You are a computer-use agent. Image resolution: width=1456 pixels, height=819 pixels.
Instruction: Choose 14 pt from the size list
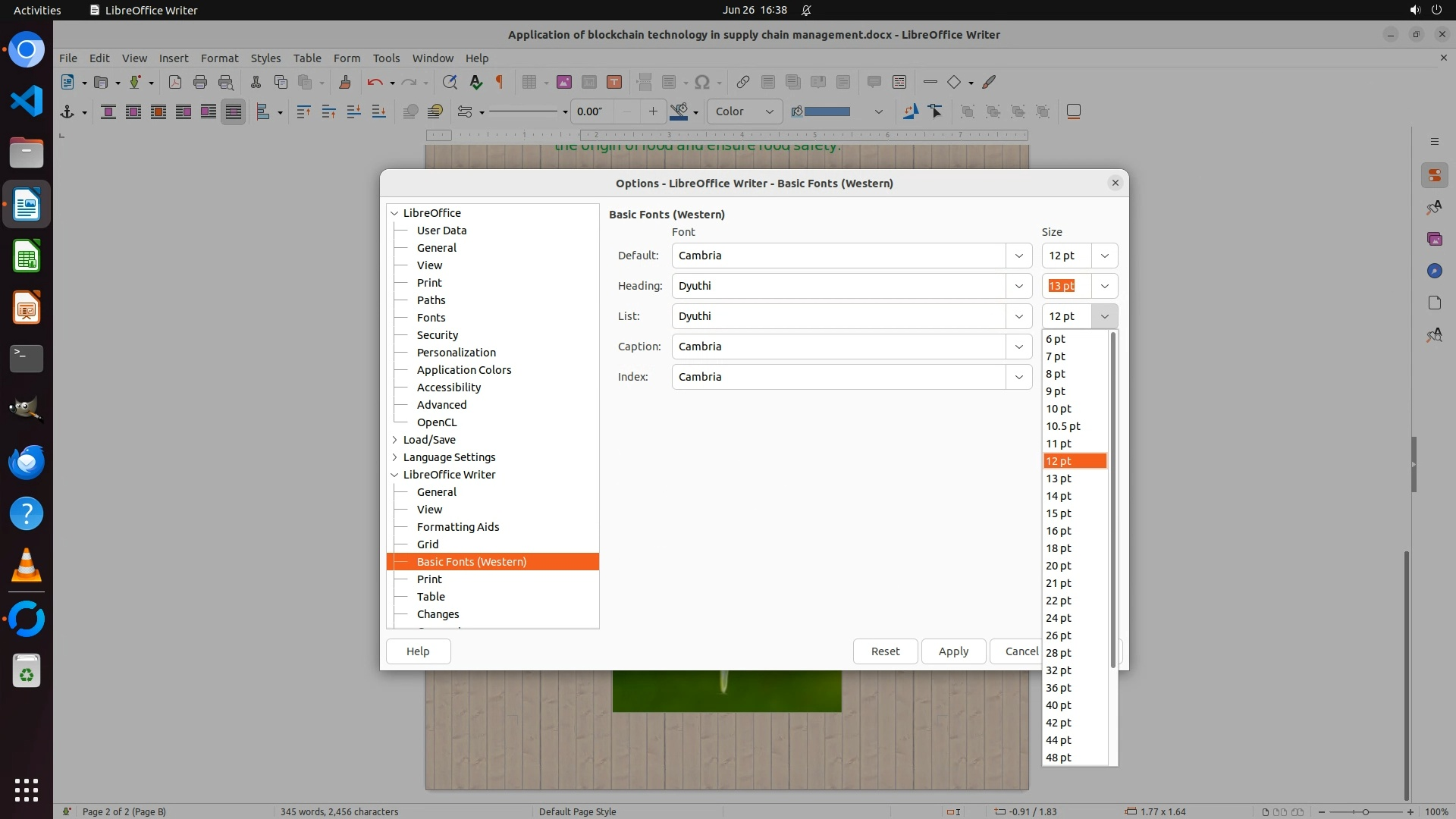1059,496
